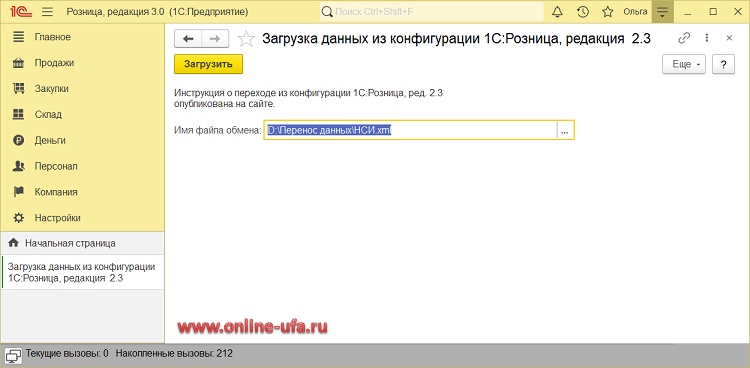The width and height of the screenshot is (750, 368).
Task: Add form to favorites with star
Action: (246, 39)
